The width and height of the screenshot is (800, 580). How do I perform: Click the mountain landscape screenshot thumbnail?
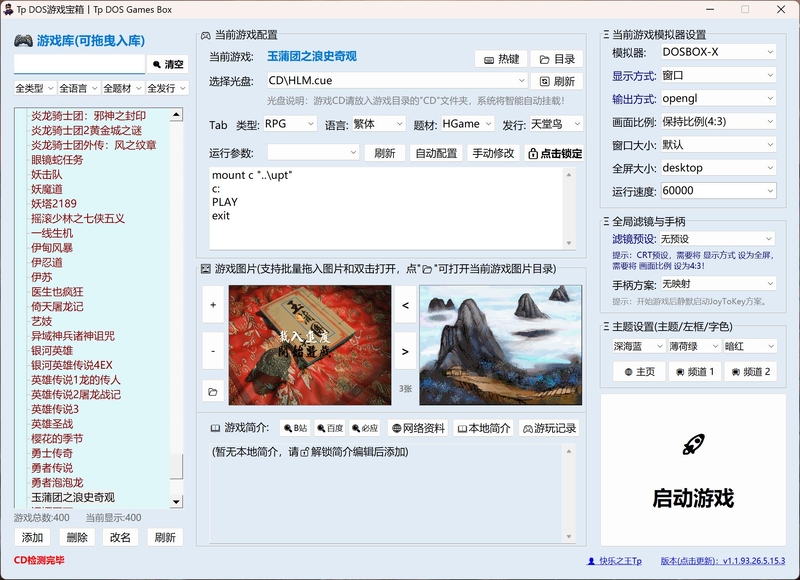501,345
